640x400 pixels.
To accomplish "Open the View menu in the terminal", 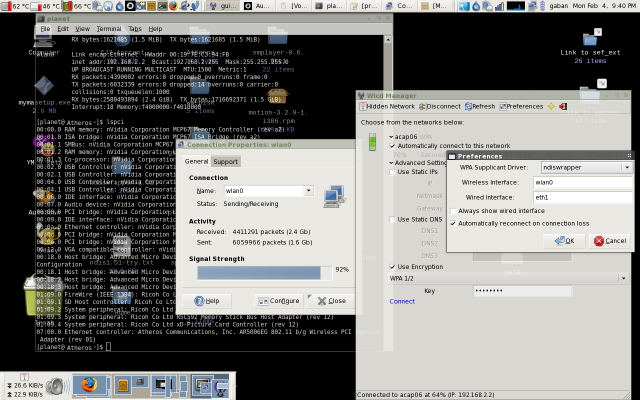I will pyautogui.click(x=82, y=29).
